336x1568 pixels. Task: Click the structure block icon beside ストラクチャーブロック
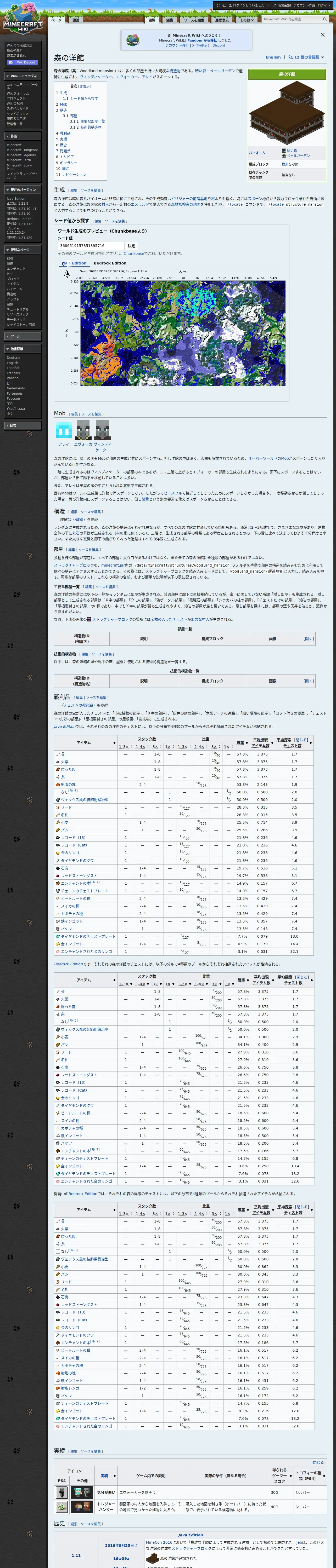pos(89,619)
